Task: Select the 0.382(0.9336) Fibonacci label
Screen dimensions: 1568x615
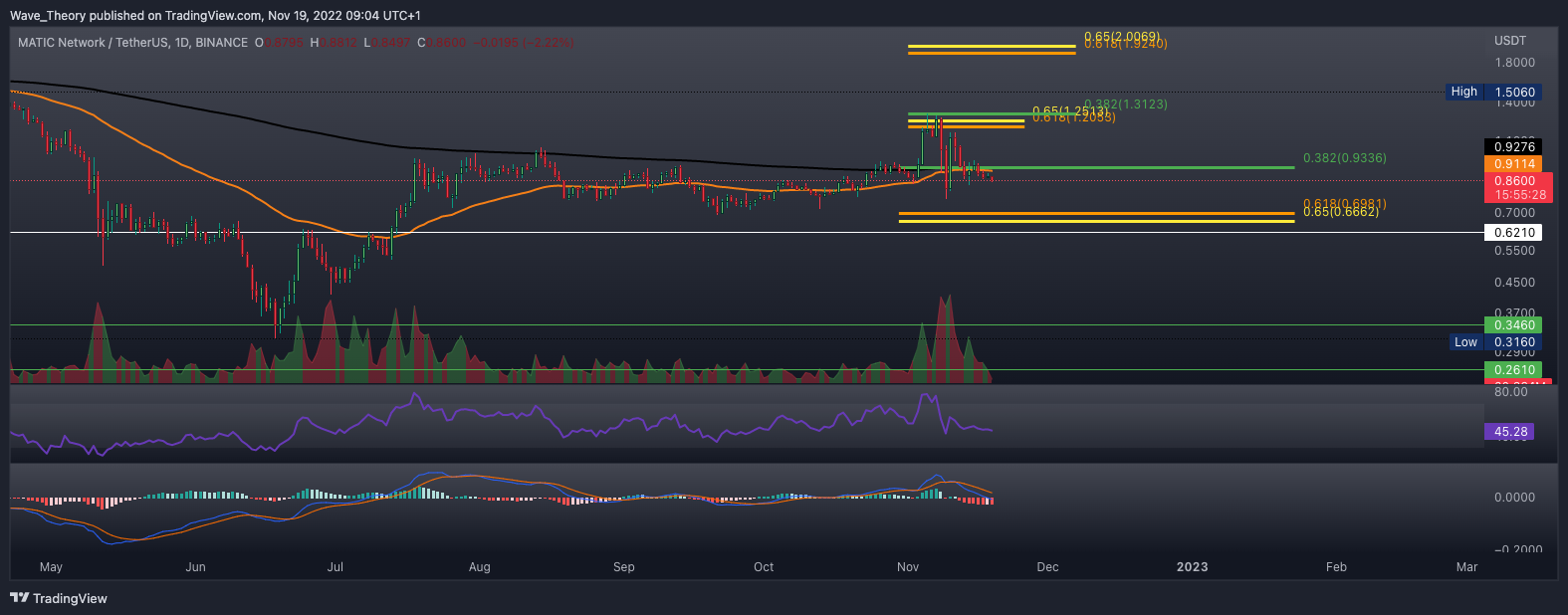Action: [1344, 158]
